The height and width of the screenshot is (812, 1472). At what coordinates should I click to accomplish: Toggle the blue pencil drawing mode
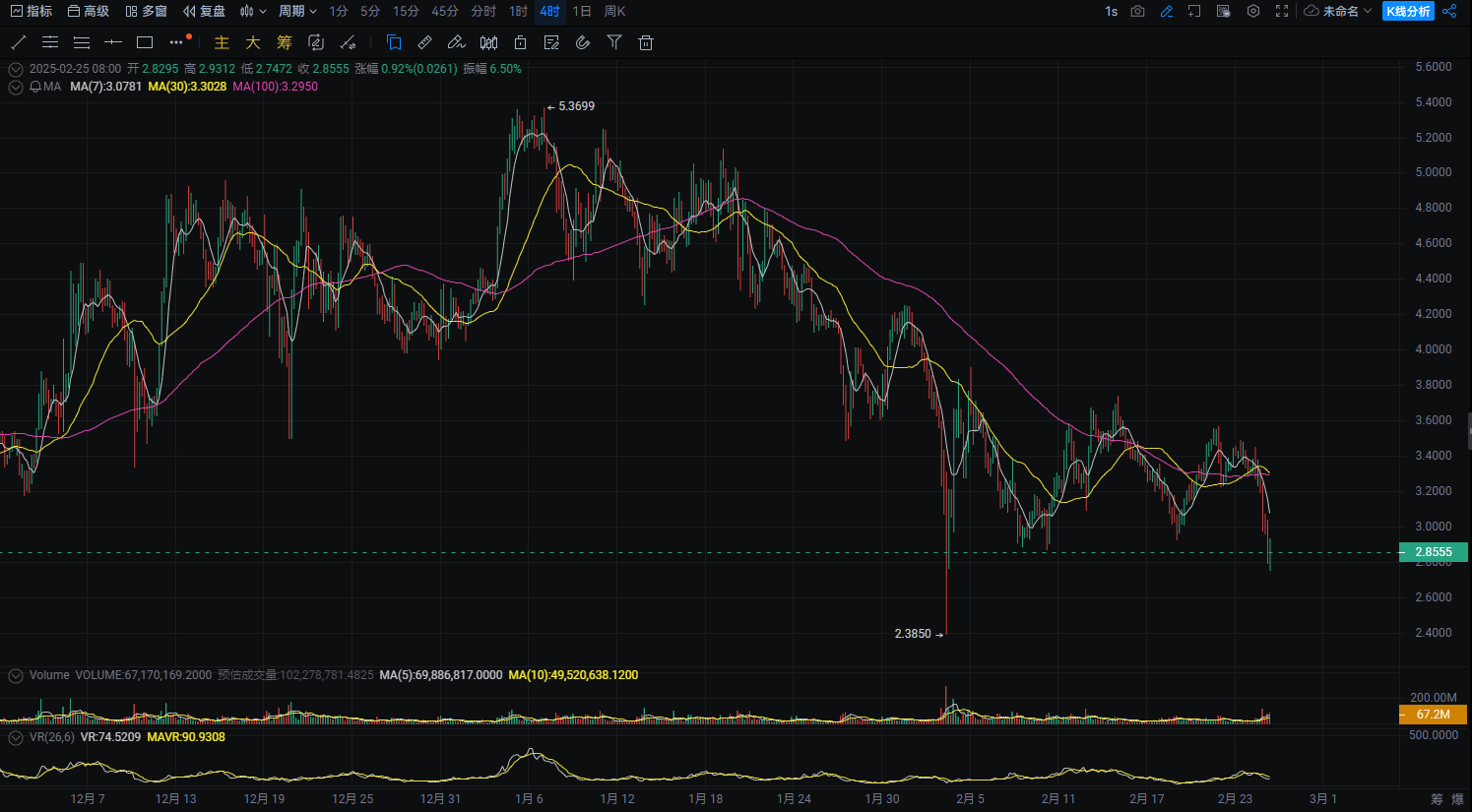pos(1167,11)
